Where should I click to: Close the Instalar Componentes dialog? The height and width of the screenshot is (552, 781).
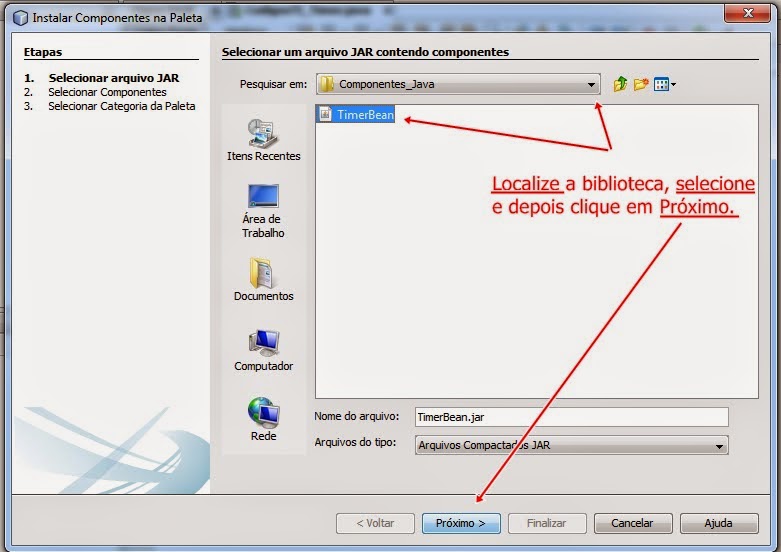click(747, 13)
